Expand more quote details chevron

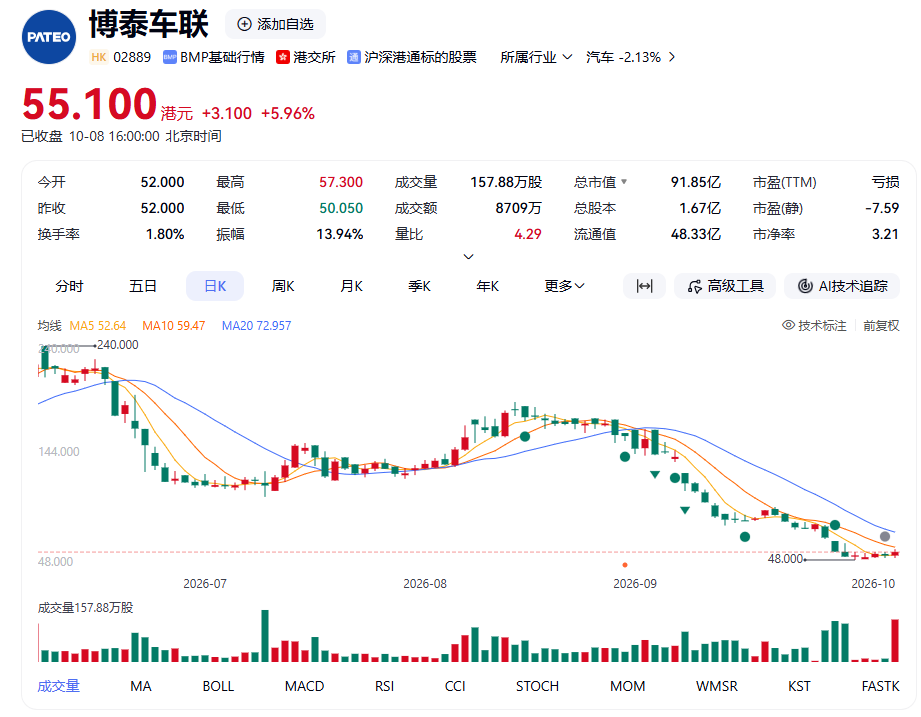click(x=468, y=257)
